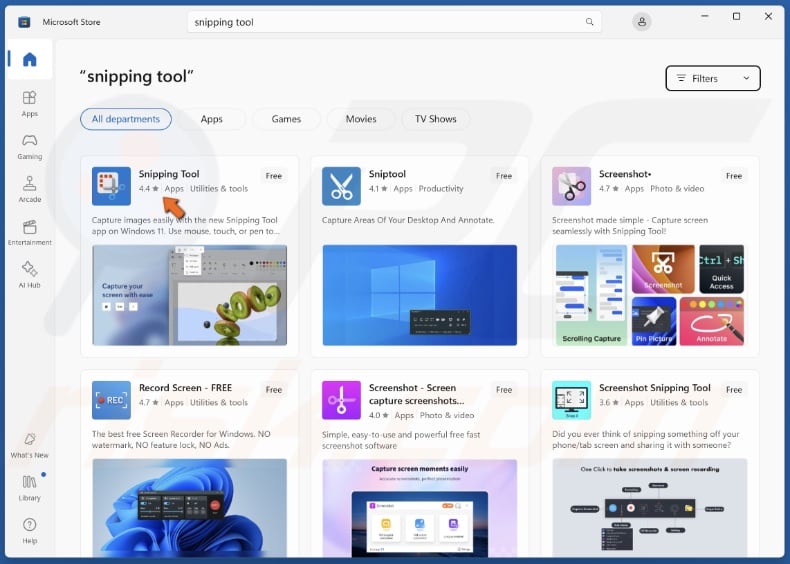Click the Did you ever think description text
Image resolution: width=790 pixels, height=564 pixels.
point(645,440)
